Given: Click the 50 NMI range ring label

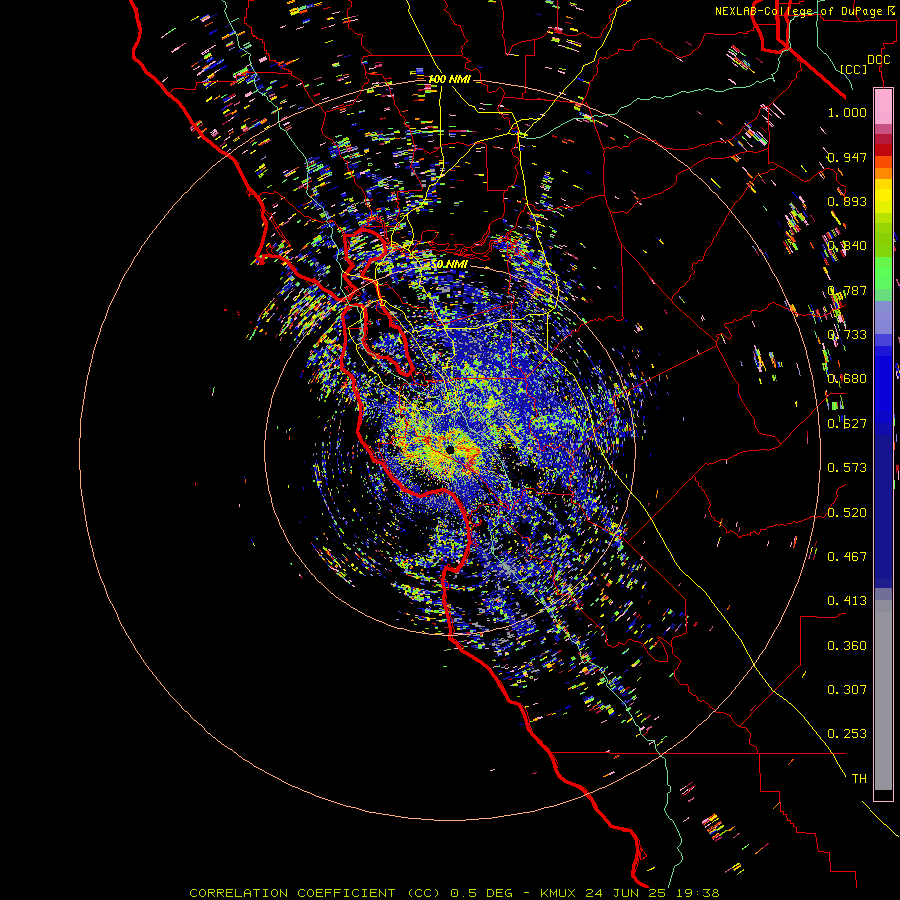Looking at the screenshot, I should [x=449, y=264].
